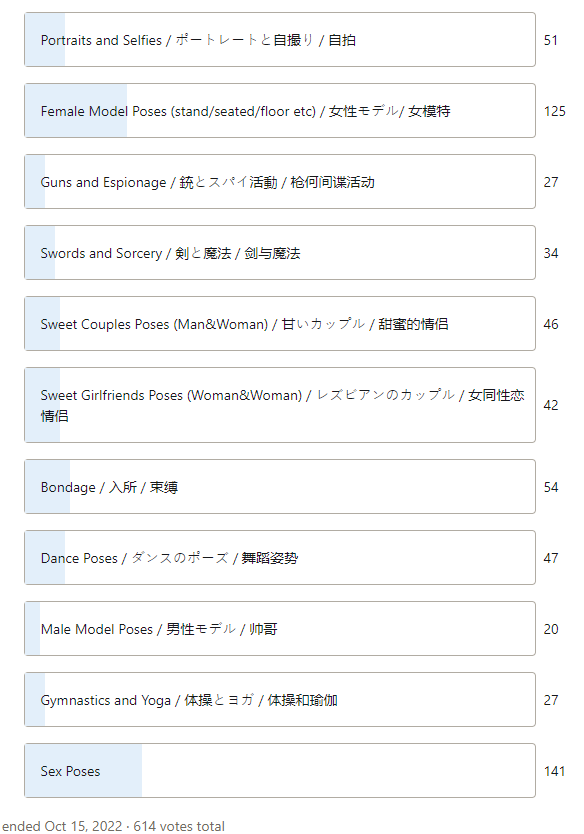Click the Bondage poll option

[x=280, y=487]
